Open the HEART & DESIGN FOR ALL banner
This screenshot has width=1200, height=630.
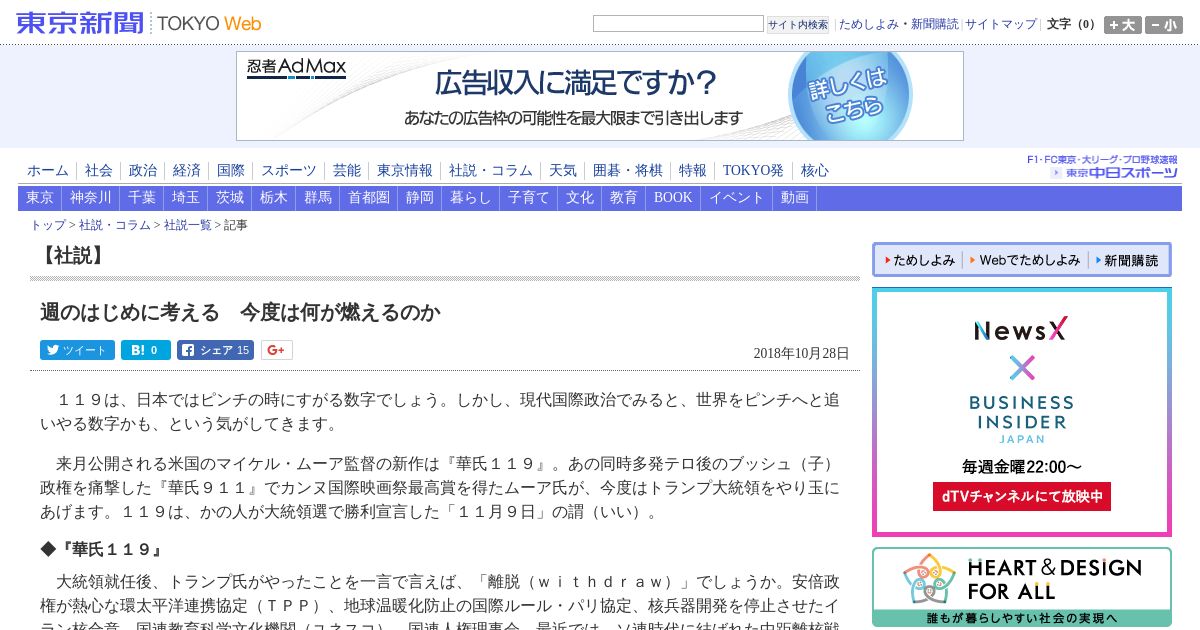pos(1022,587)
